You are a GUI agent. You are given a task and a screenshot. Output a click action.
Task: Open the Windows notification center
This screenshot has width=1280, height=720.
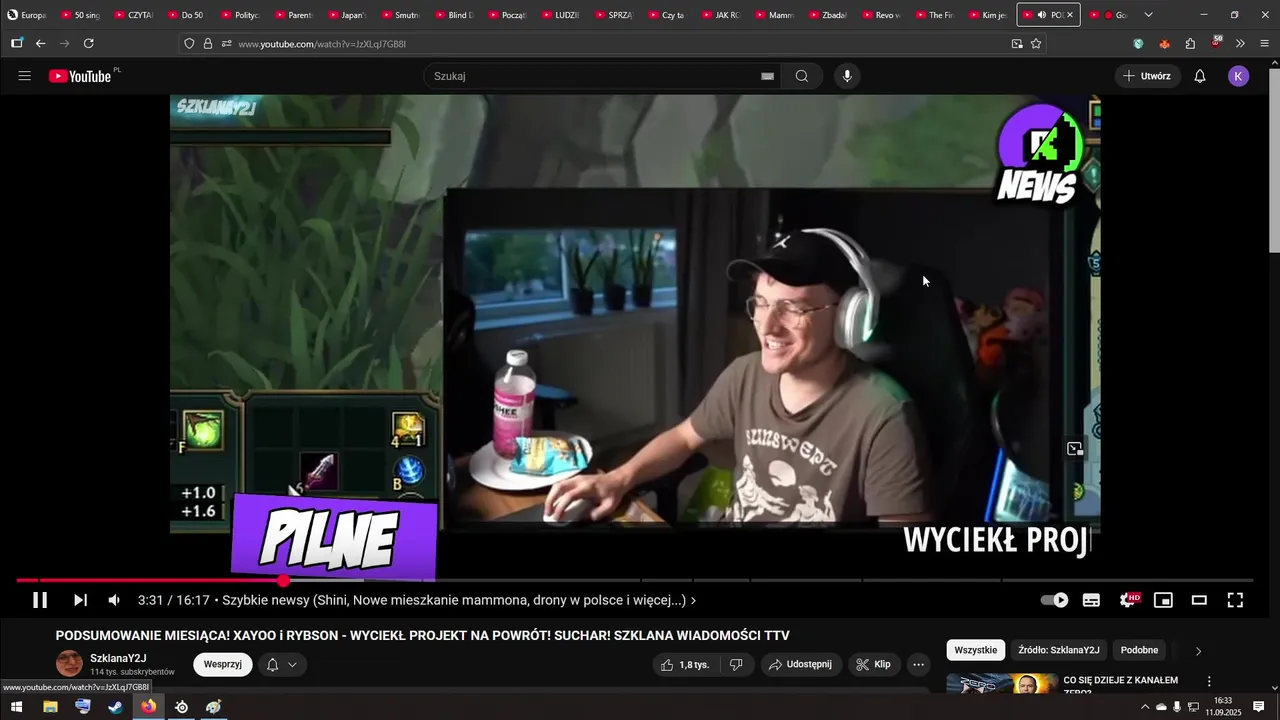(x=1258, y=707)
